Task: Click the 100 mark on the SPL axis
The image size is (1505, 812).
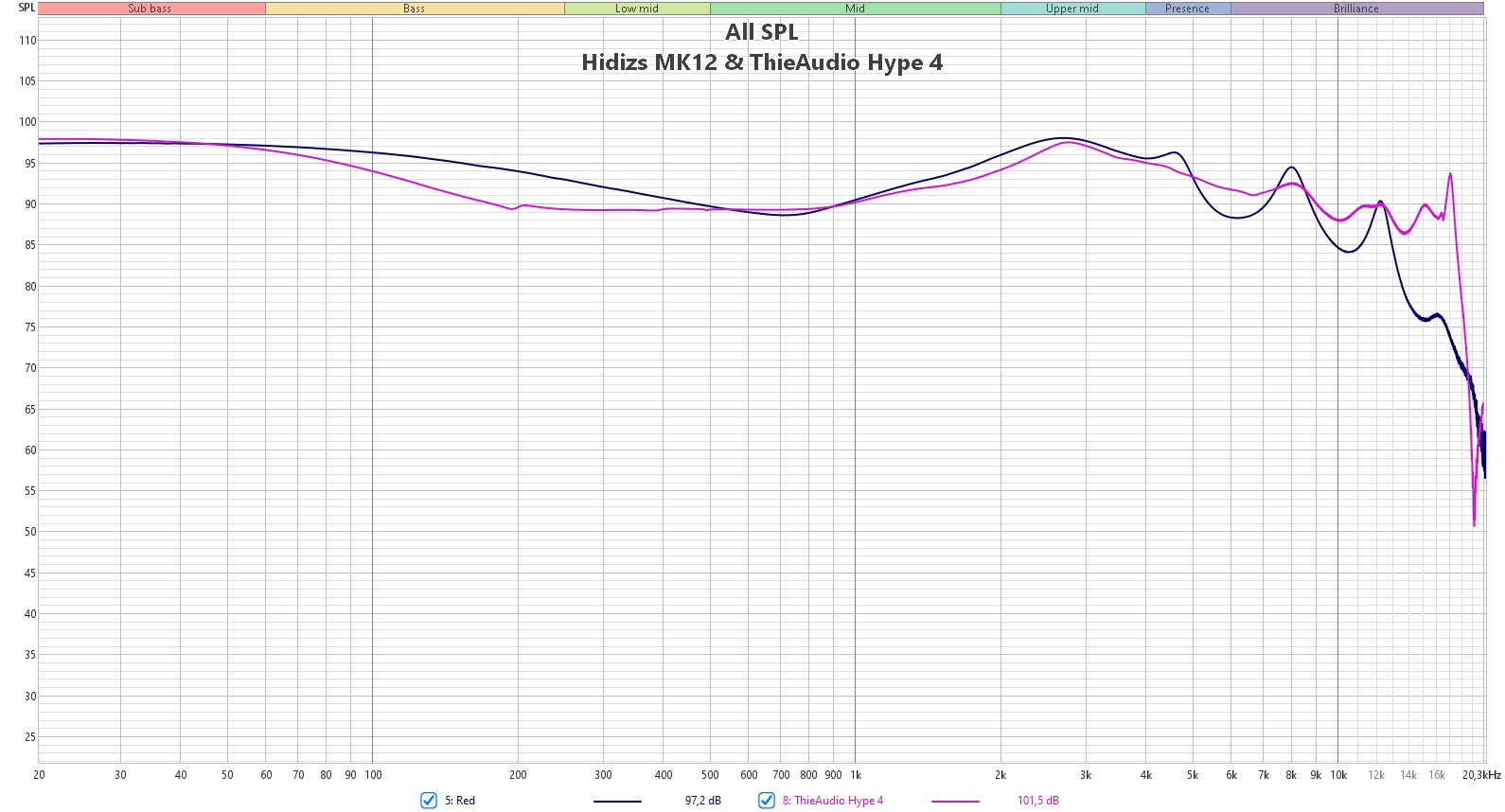Action: tap(27, 122)
